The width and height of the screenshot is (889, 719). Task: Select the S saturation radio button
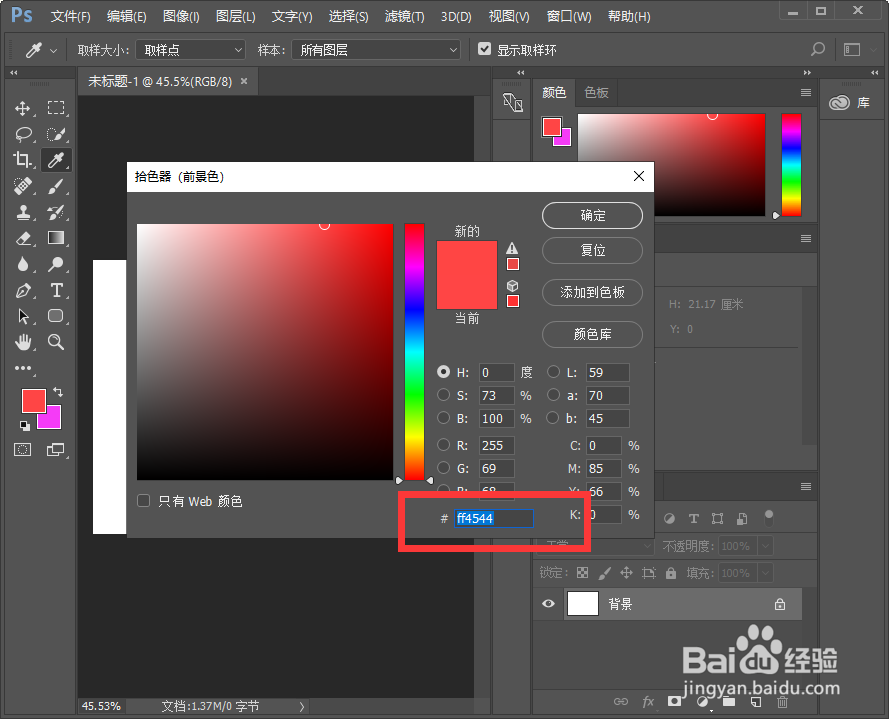coord(443,395)
